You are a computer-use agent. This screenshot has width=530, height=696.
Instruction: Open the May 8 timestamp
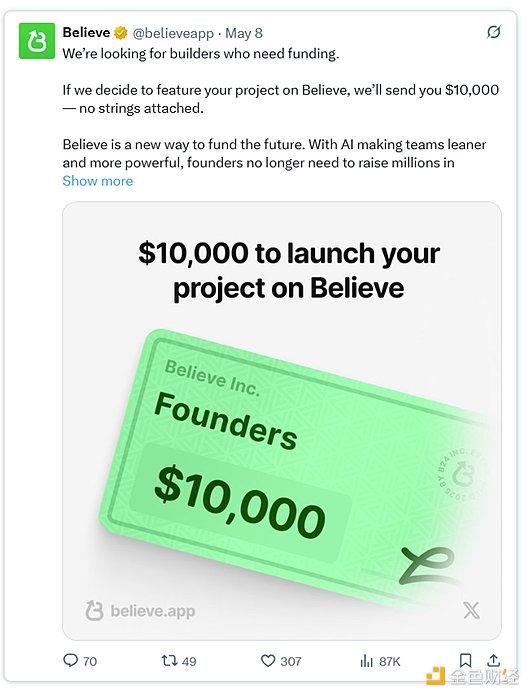pyautogui.click(x=244, y=33)
